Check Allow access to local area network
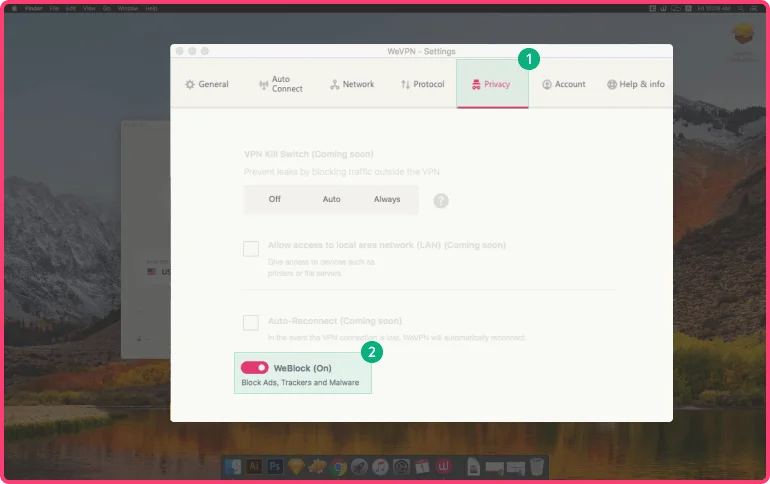 [251, 249]
